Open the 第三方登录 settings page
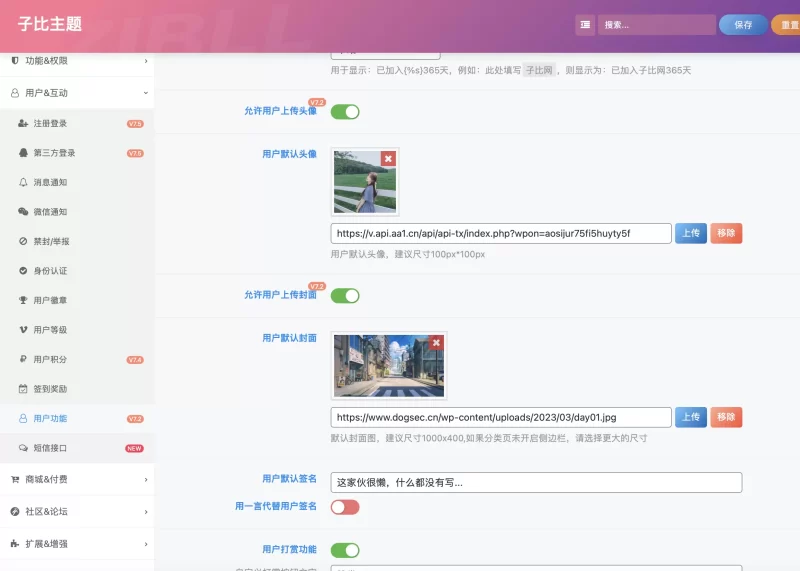The width and height of the screenshot is (800, 571). pyautogui.click(x=77, y=153)
